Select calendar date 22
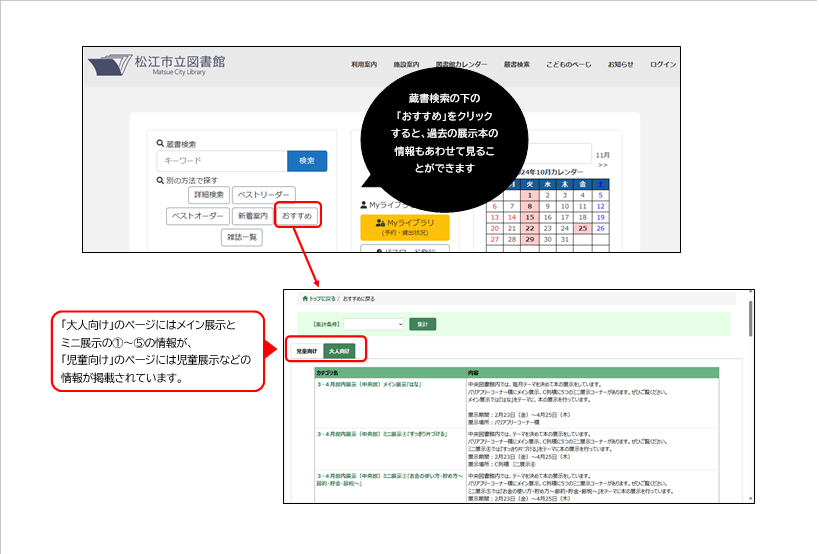This screenshot has width=819, height=554. pyautogui.click(x=530, y=228)
